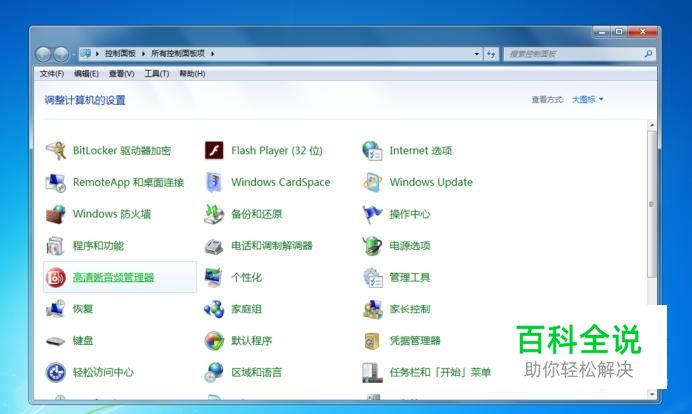Click the 默认程序 text link

pos(252,341)
